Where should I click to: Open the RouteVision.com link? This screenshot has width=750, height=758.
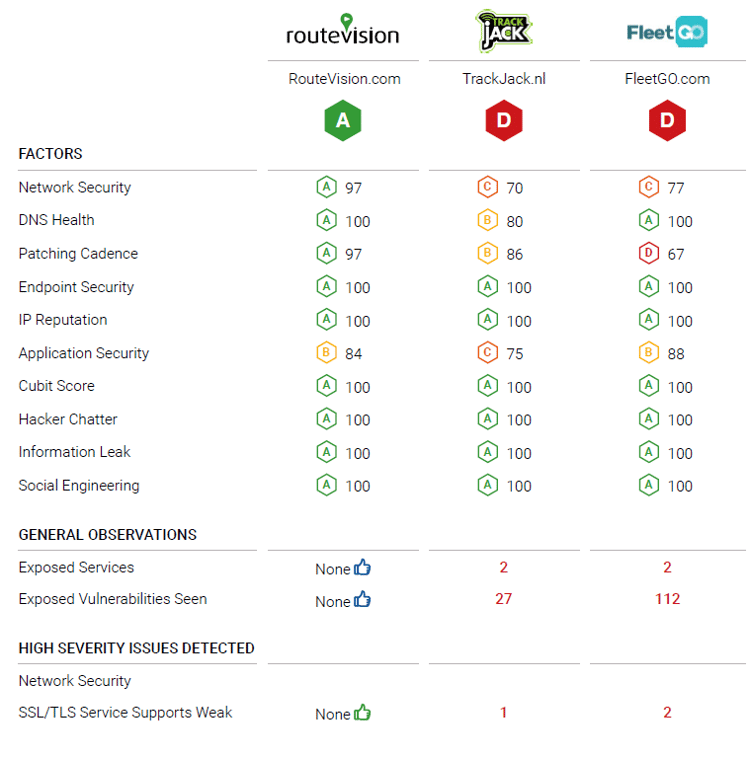pos(344,79)
